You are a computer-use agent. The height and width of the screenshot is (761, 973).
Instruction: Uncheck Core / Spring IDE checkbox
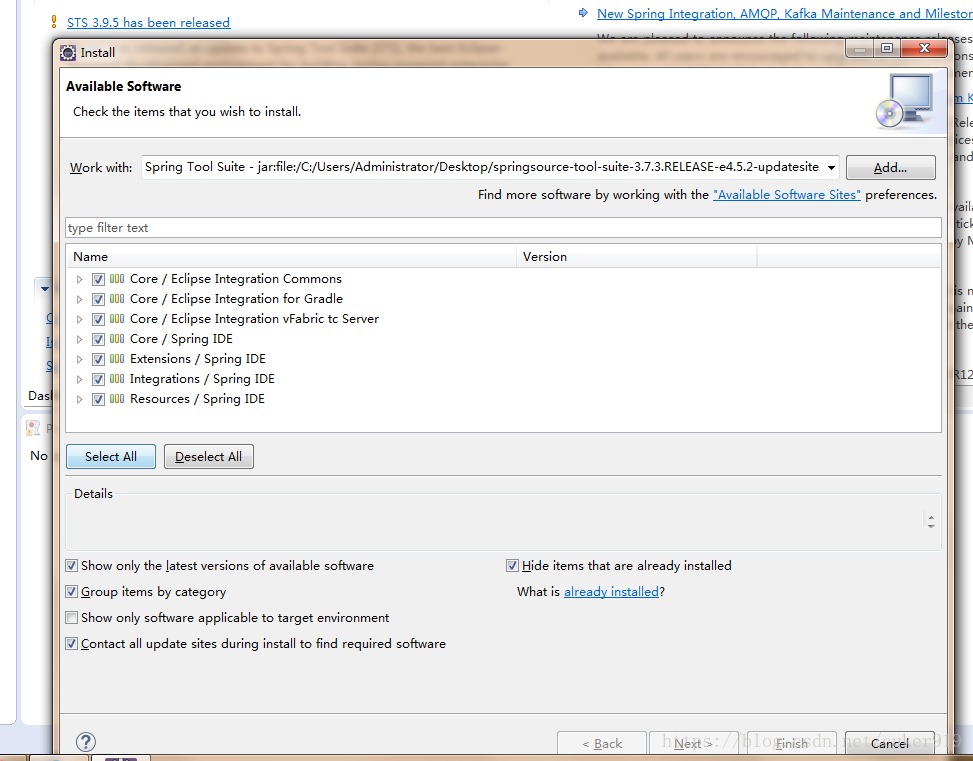[98, 340]
